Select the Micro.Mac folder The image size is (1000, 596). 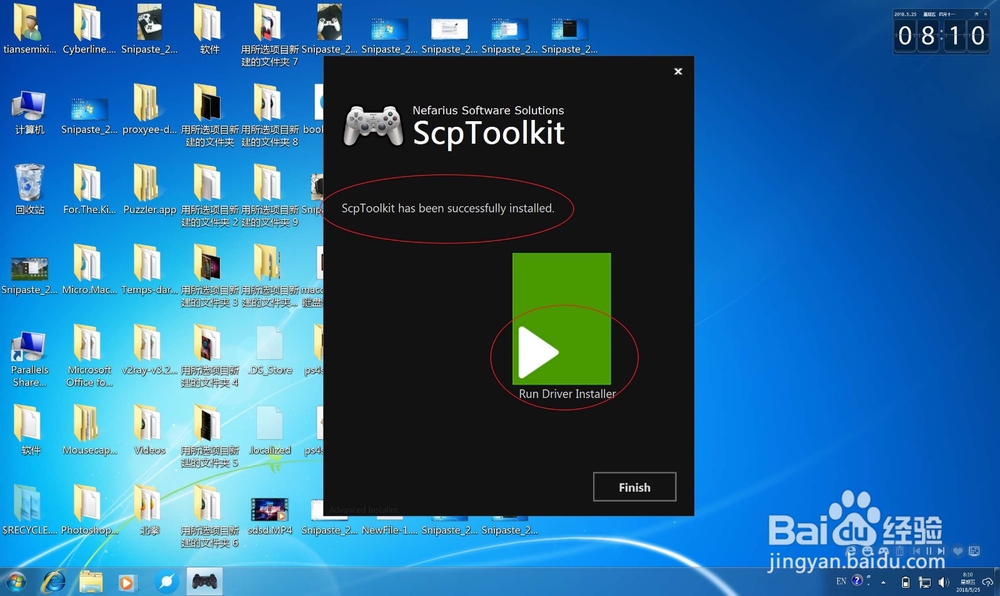coord(89,270)
